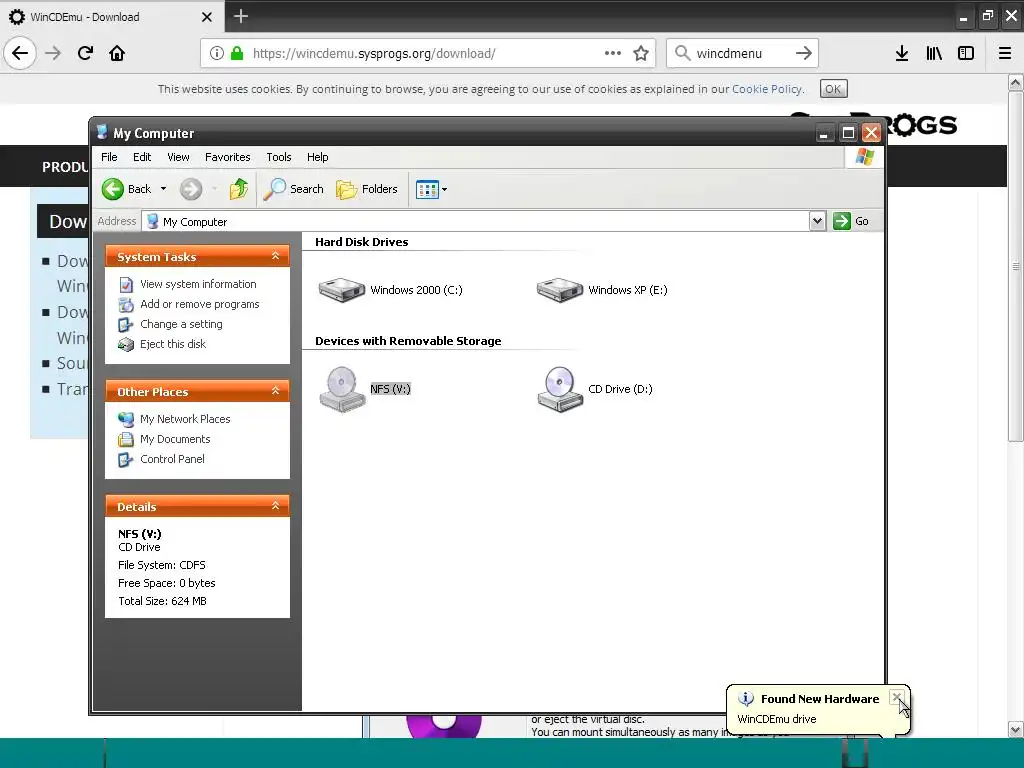Expand the Address bar dropdown

coord(817,221)
